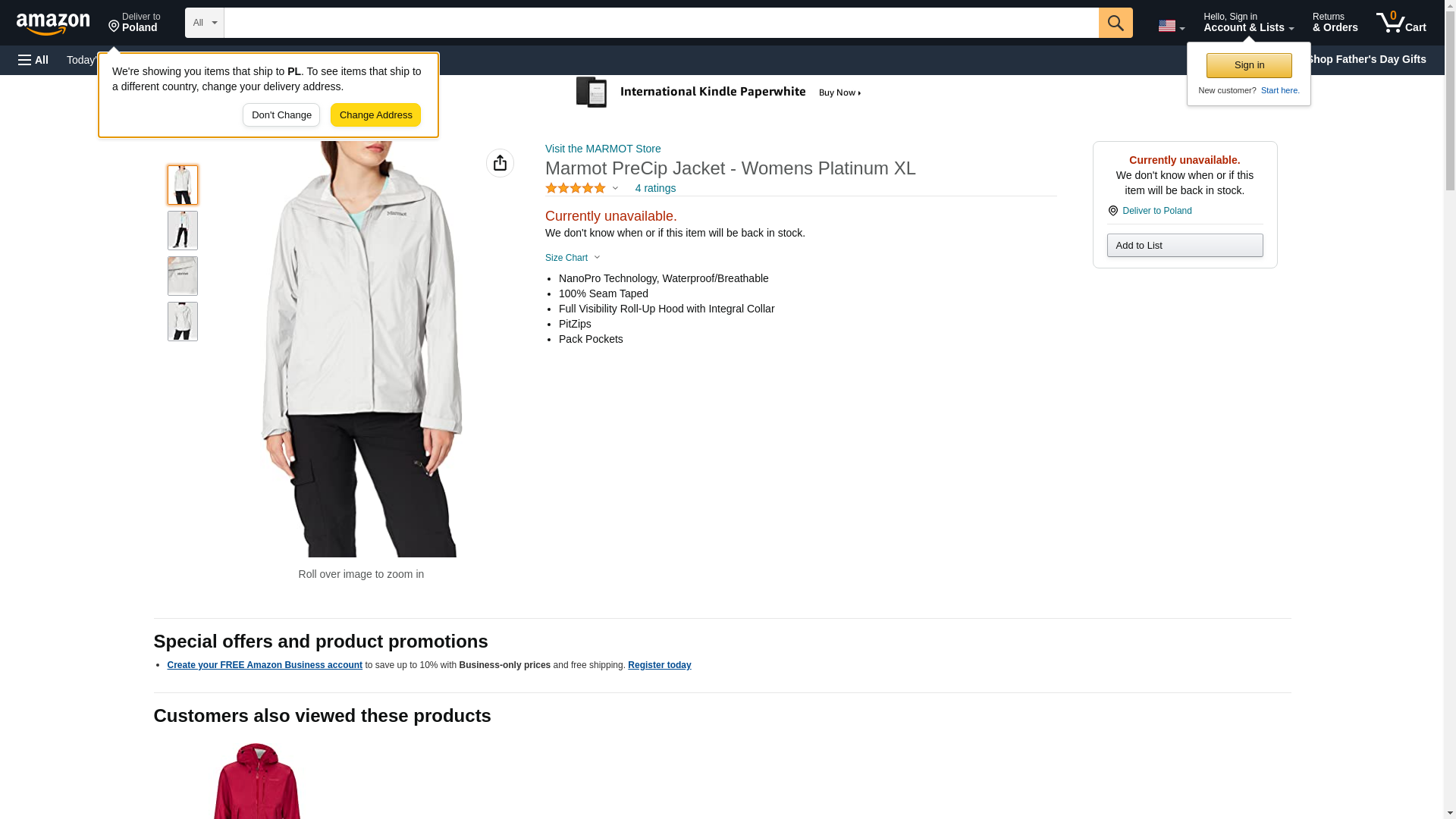Click the US flag language selector

pyautogui.click(x=1170, y=26)
